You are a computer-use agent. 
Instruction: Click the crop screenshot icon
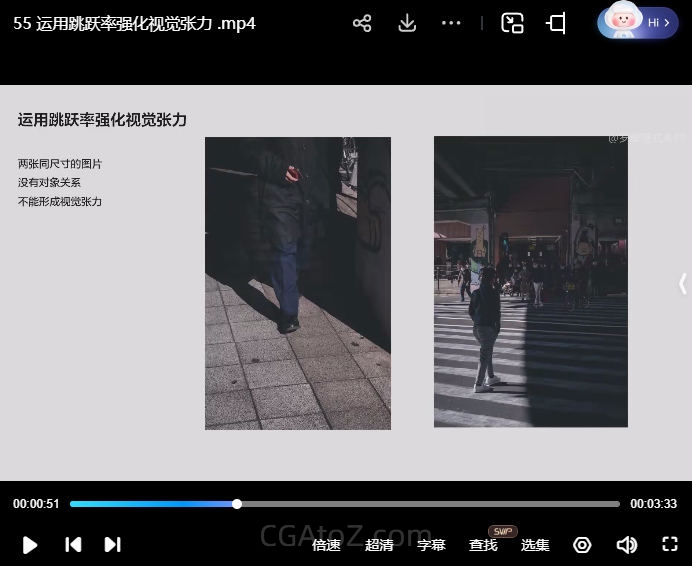tap(557, 23)
